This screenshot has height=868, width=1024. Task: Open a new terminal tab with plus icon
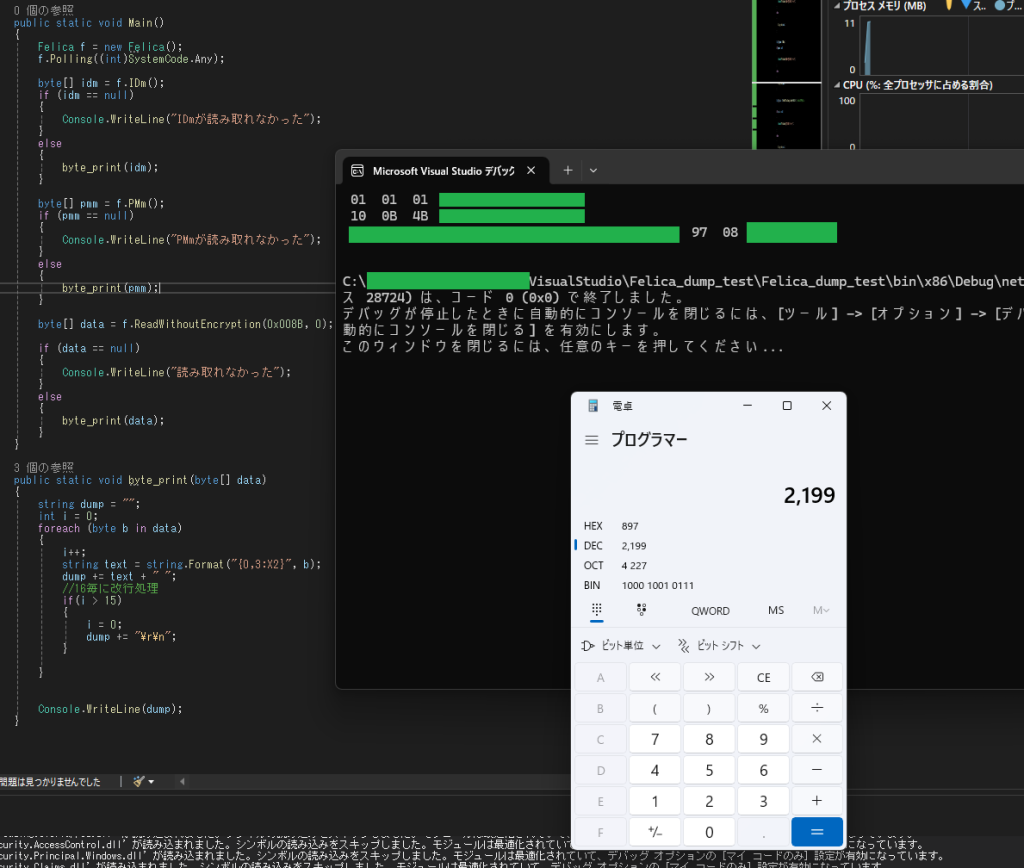tap(568, 171)
